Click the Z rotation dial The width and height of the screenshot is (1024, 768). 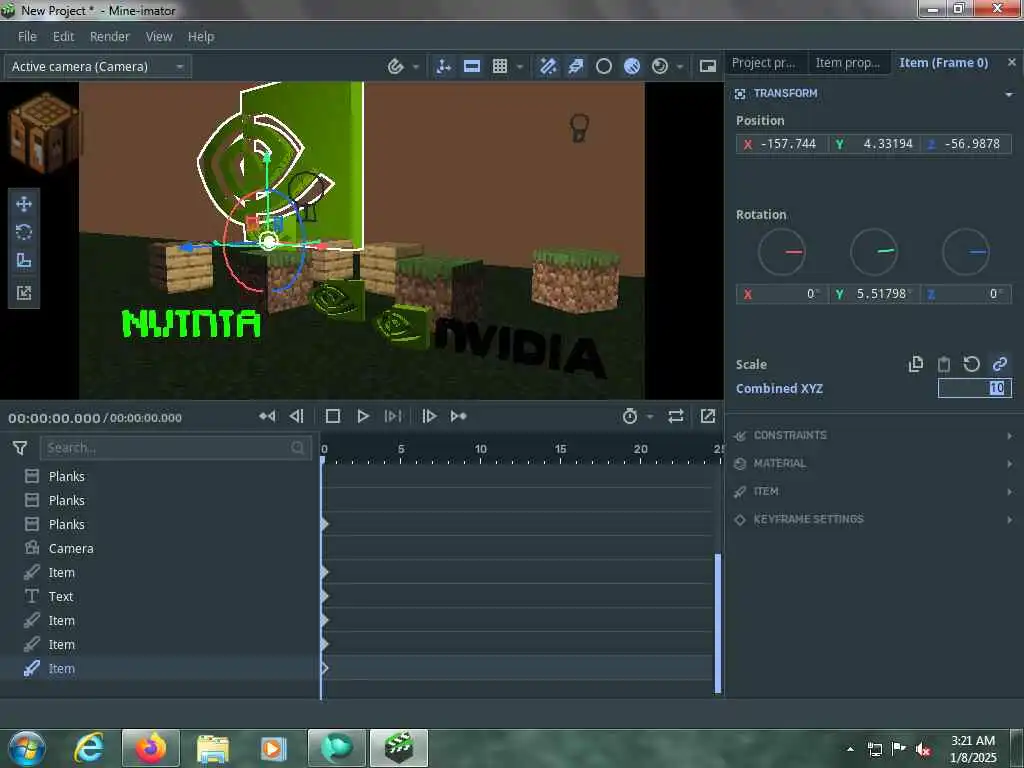pyautogui.click(x=966, y=251)
